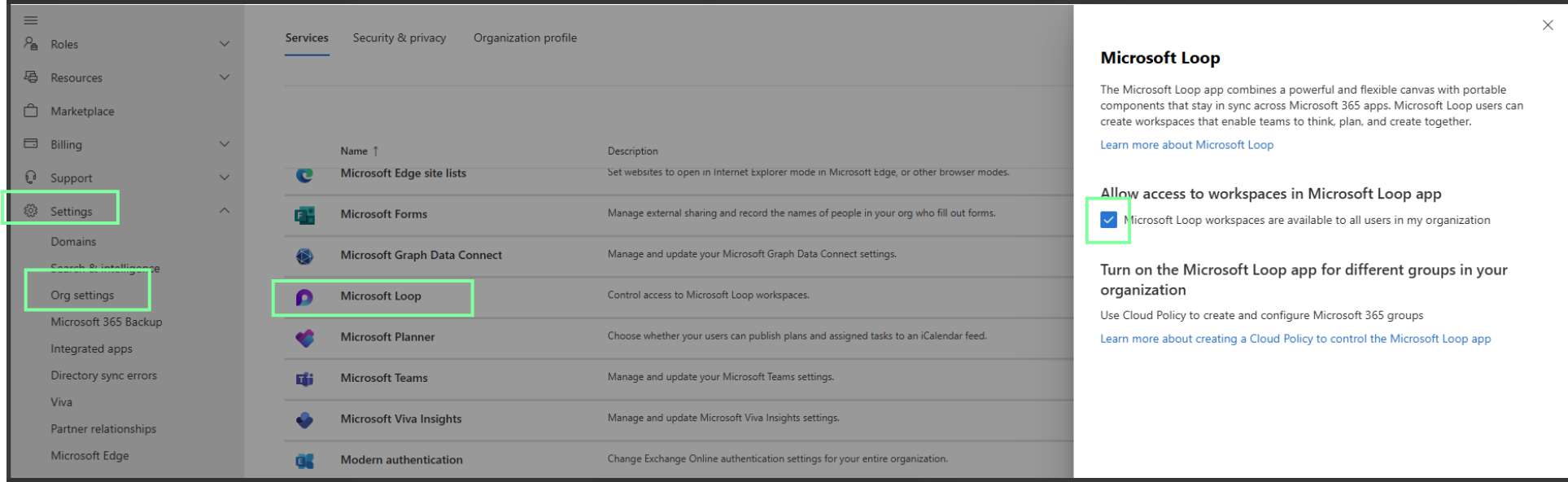Image resolution: width=1568 pixels, height=482 pixels.
Task: Open the Microsoft Planner service
Action: [387, 337]
